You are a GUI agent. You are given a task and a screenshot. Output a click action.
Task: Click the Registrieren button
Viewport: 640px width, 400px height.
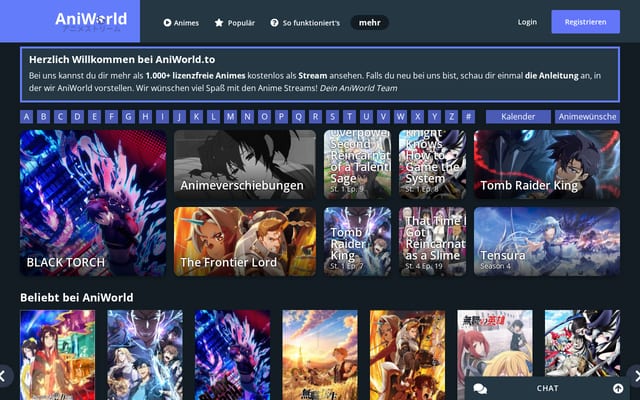(x=585, y=22)
